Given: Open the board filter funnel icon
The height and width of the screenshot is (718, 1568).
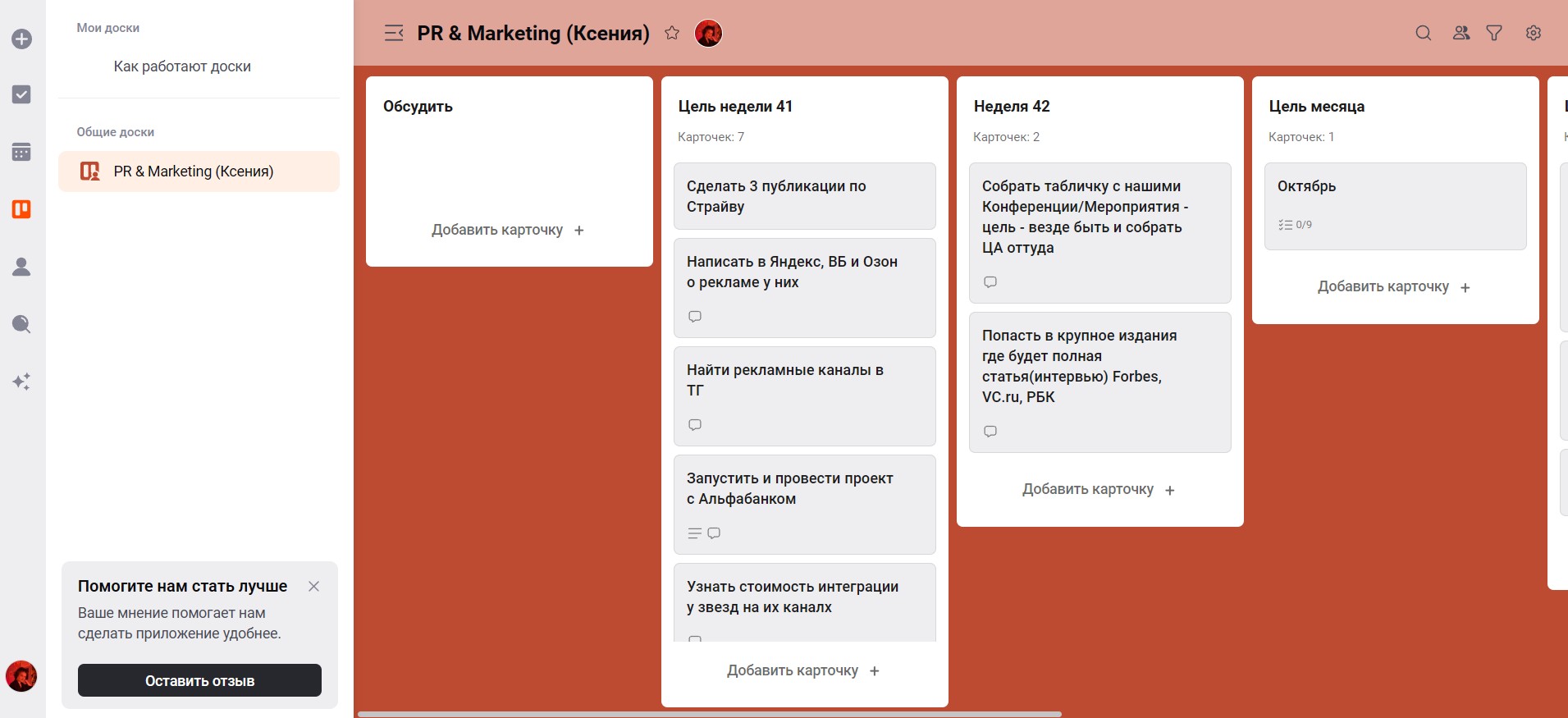Looking at the screenshot, I should 1494,33.
